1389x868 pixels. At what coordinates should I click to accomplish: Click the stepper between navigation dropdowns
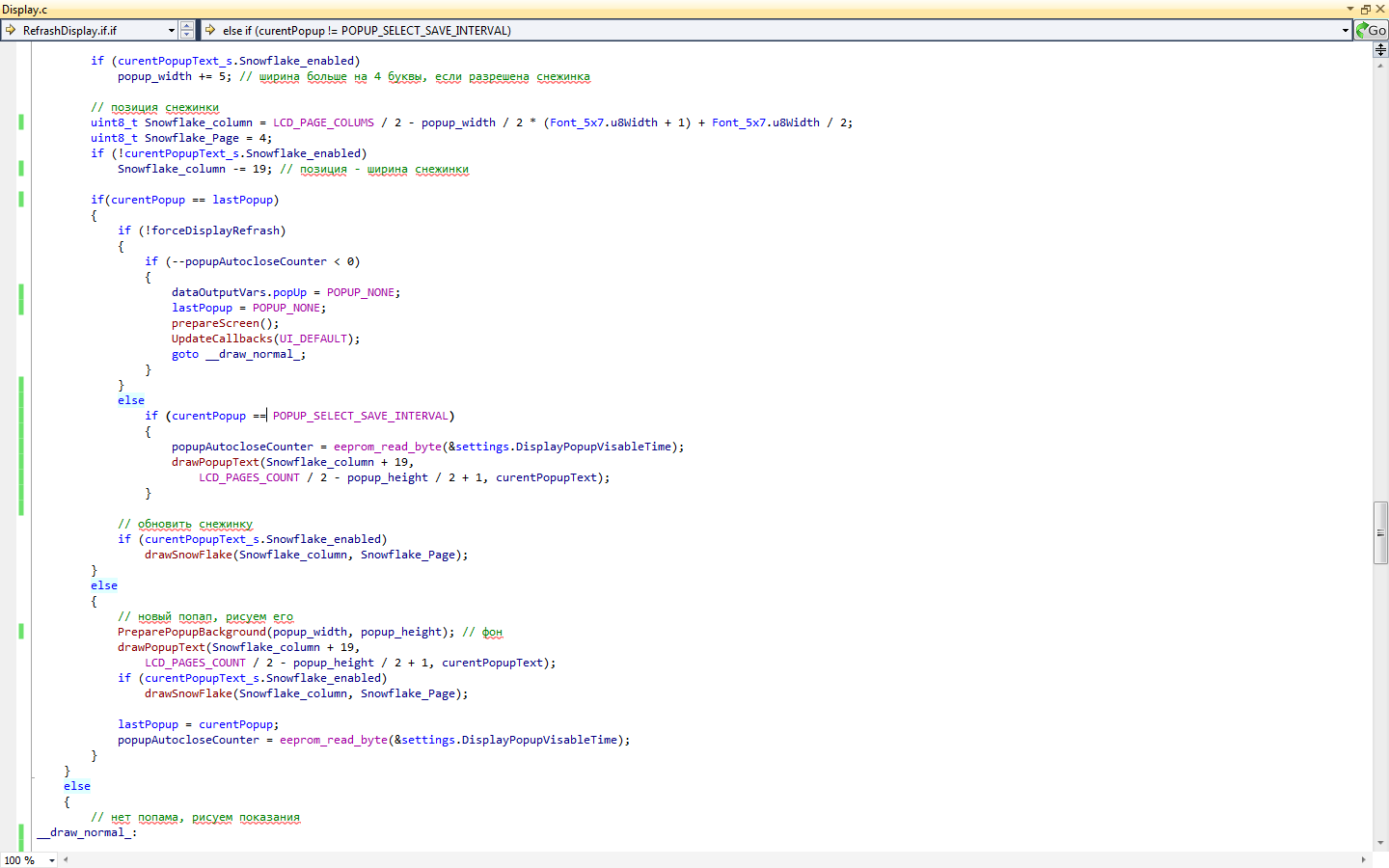point(187,30)
